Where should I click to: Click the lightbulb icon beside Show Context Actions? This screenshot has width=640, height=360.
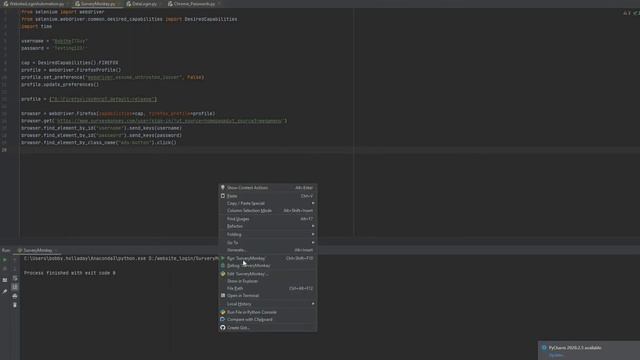tap(223, 187)
